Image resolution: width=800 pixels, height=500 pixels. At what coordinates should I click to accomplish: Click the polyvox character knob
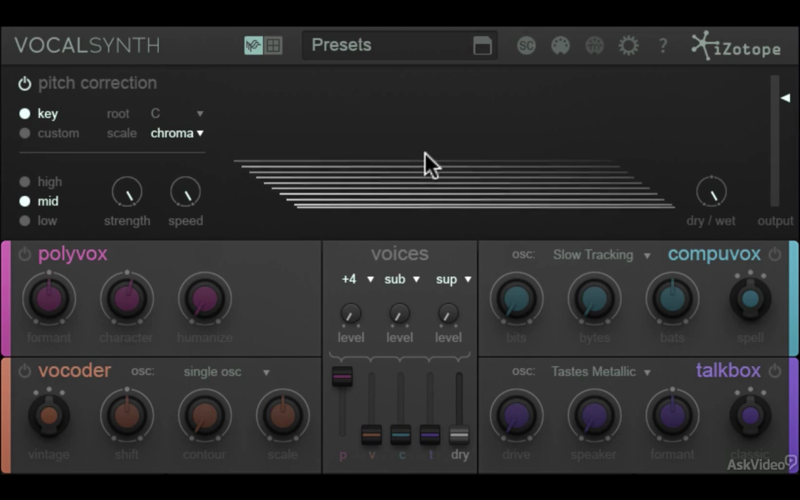pos(127,298)
